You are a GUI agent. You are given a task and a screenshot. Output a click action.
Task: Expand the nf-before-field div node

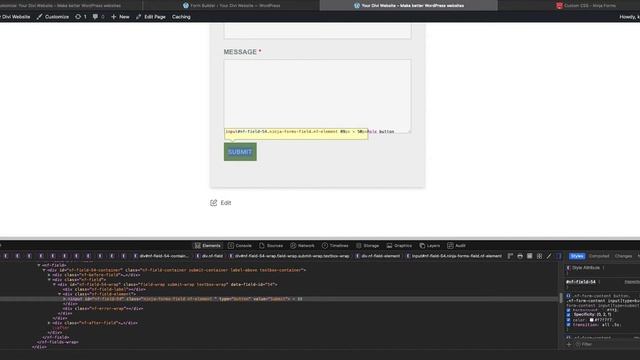(x=49, y=275)
